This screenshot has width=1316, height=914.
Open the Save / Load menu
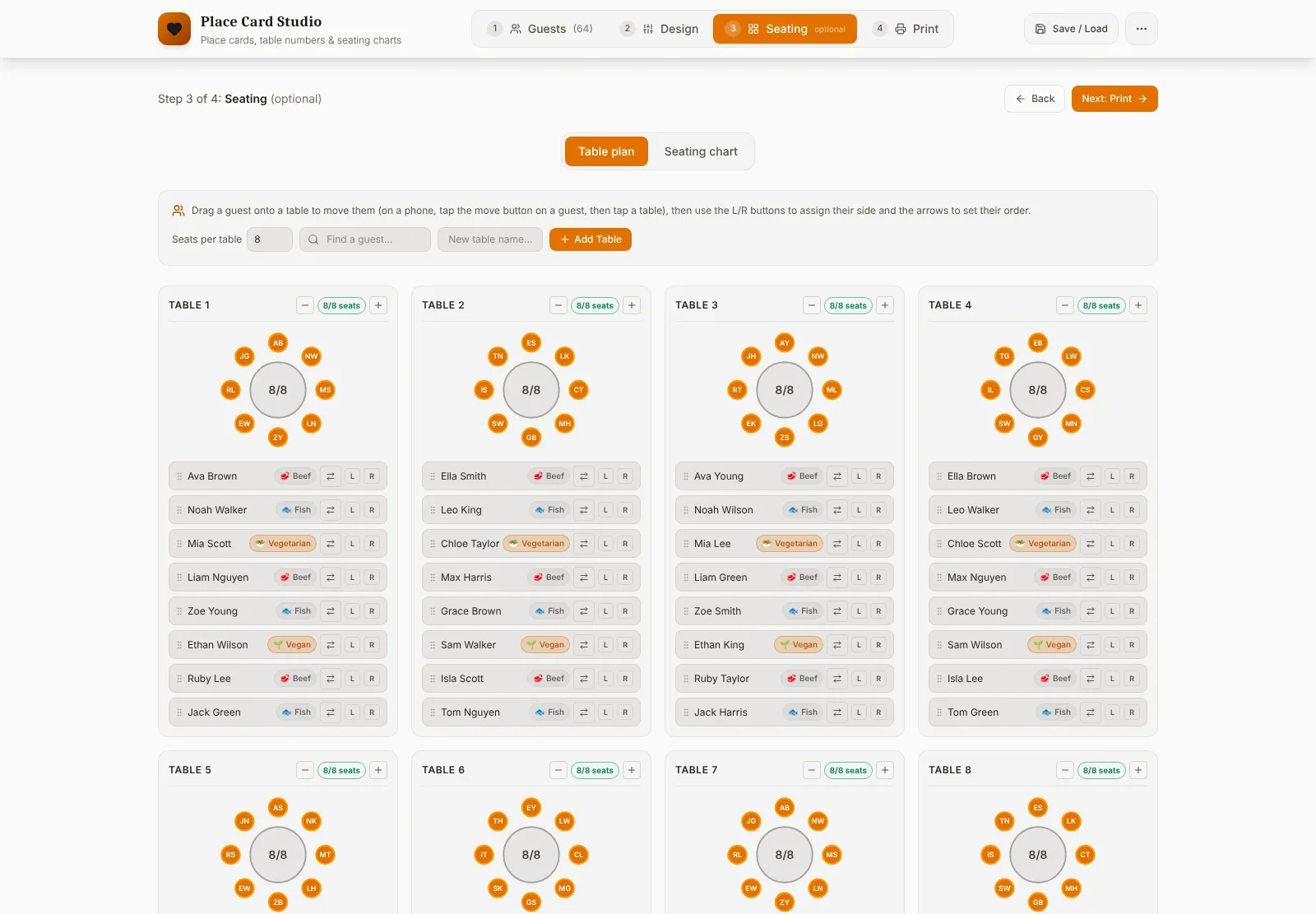tap(1071, 29)
